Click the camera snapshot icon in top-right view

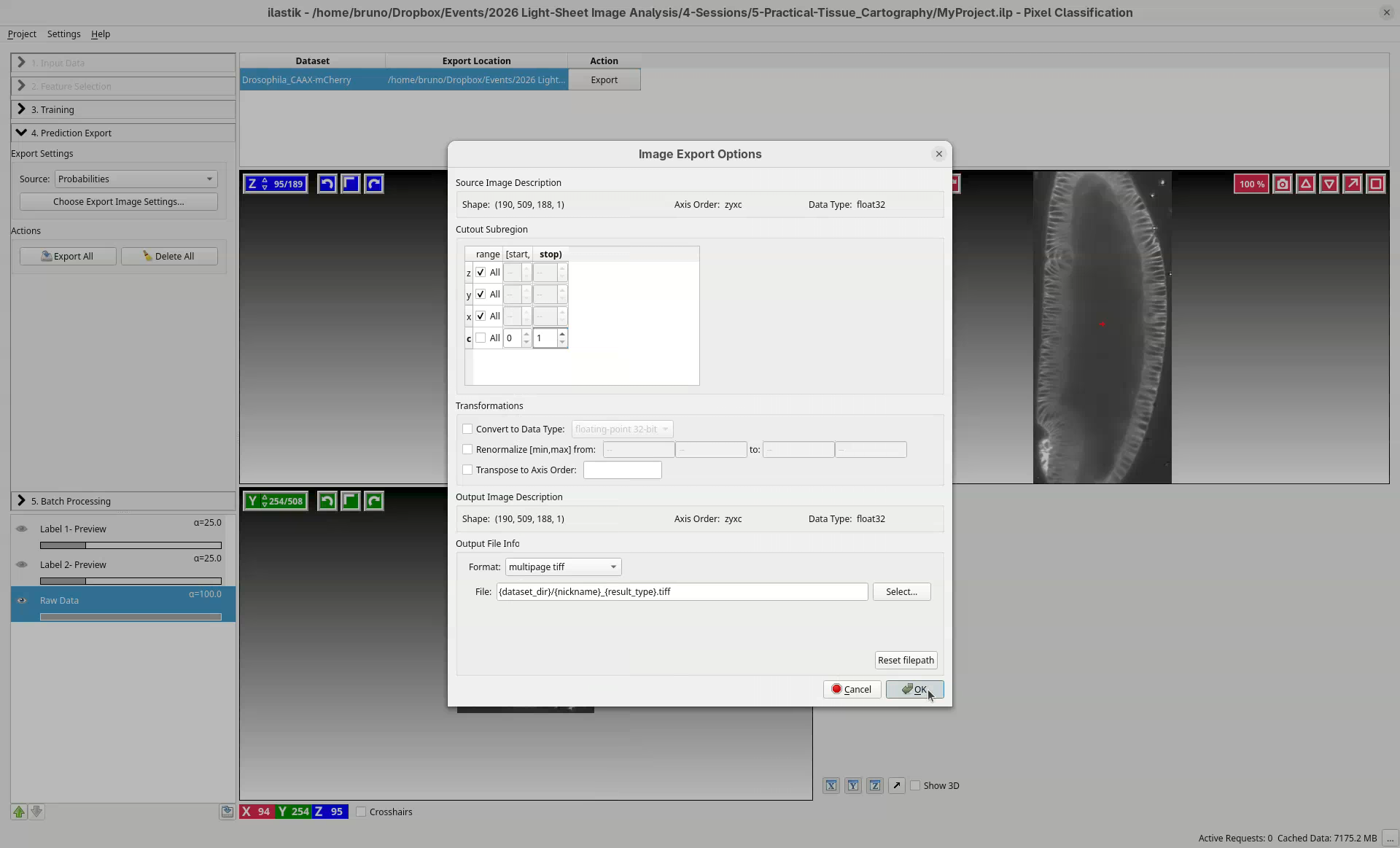coord(1283,184)
